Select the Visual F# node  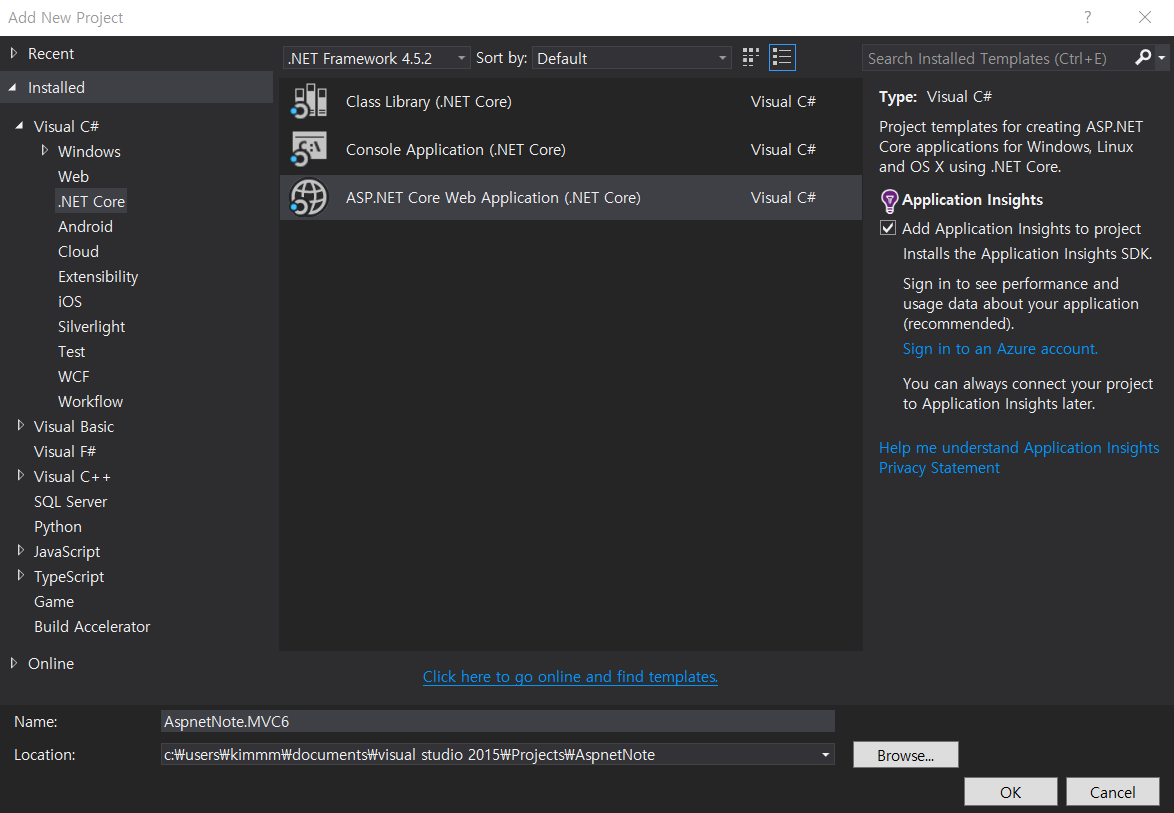pyautogui.click(x=64, y=452)
